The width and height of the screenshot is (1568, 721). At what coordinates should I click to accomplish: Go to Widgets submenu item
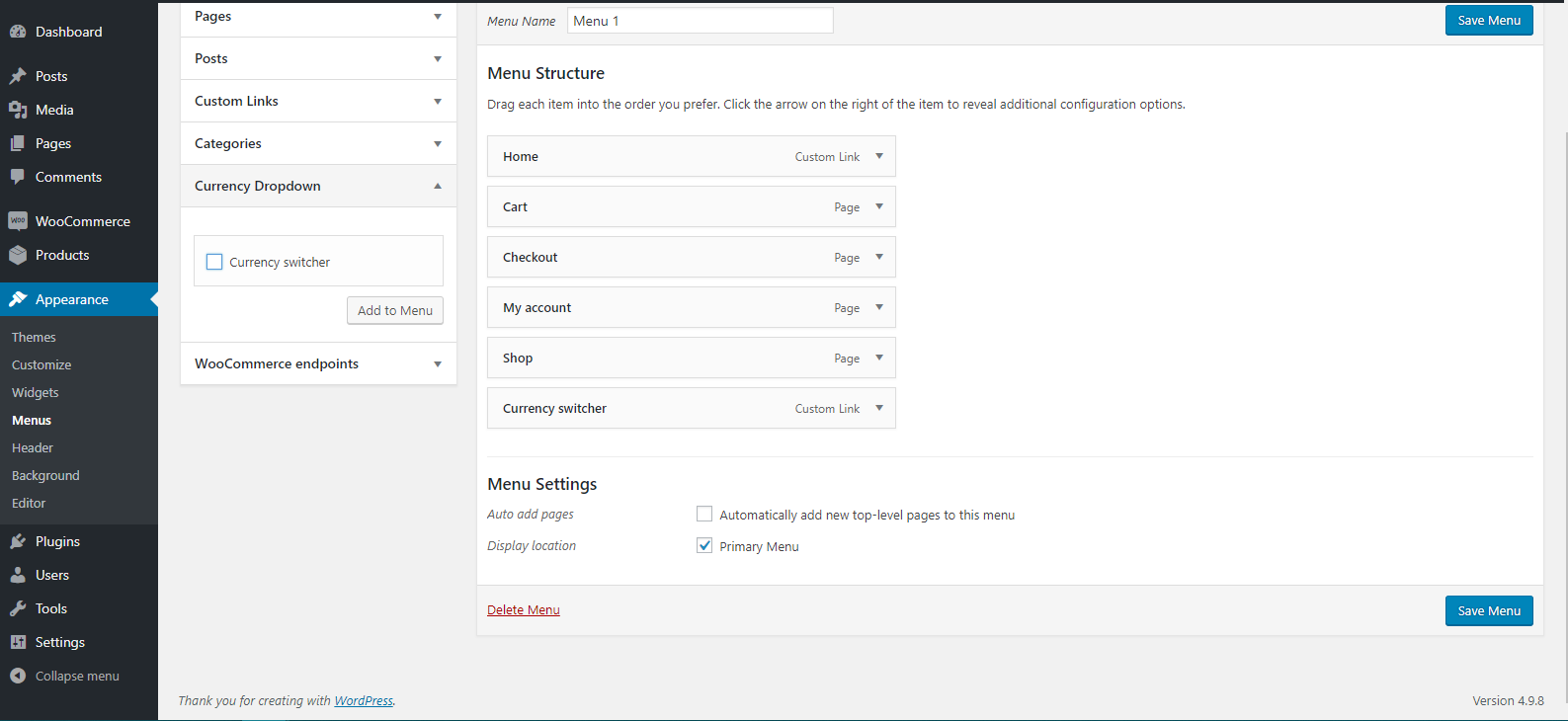[36, 392]
